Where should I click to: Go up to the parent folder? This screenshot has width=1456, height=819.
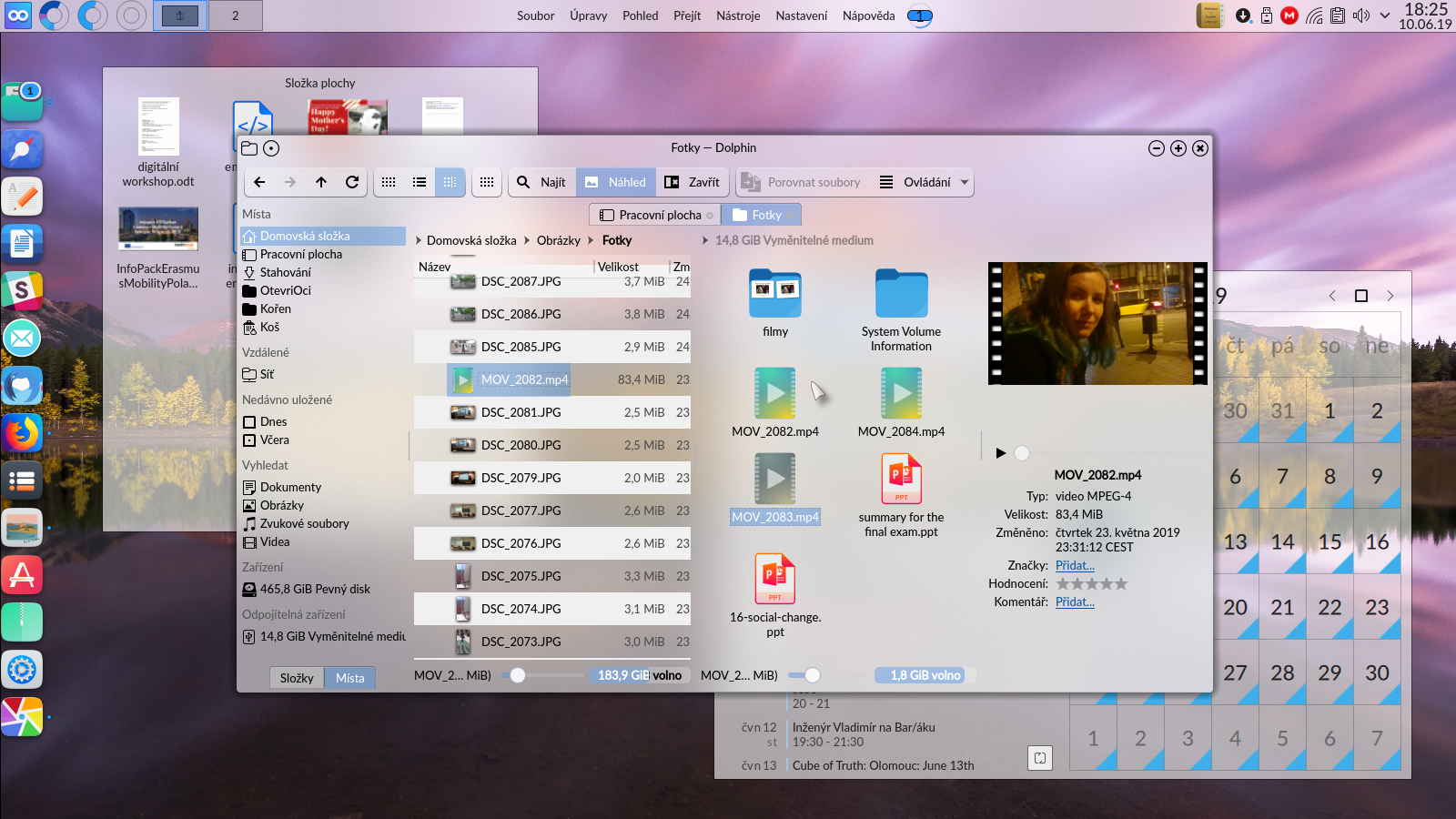(321, 182)
